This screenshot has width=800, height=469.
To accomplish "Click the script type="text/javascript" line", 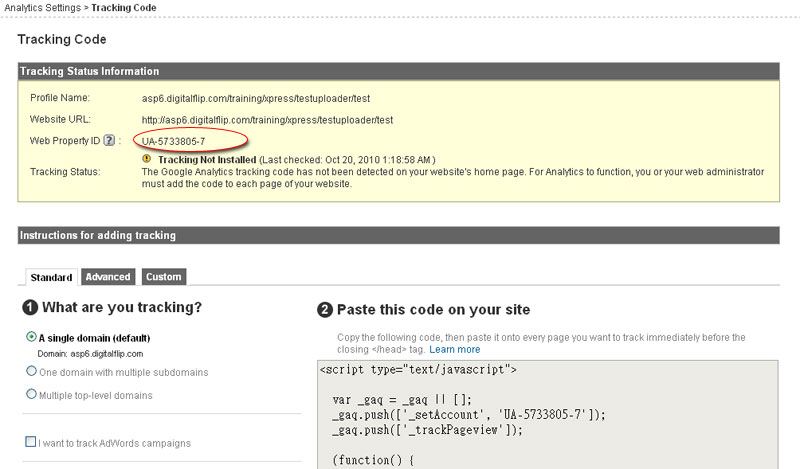I will pyautogui.click(x=418, y=369).
